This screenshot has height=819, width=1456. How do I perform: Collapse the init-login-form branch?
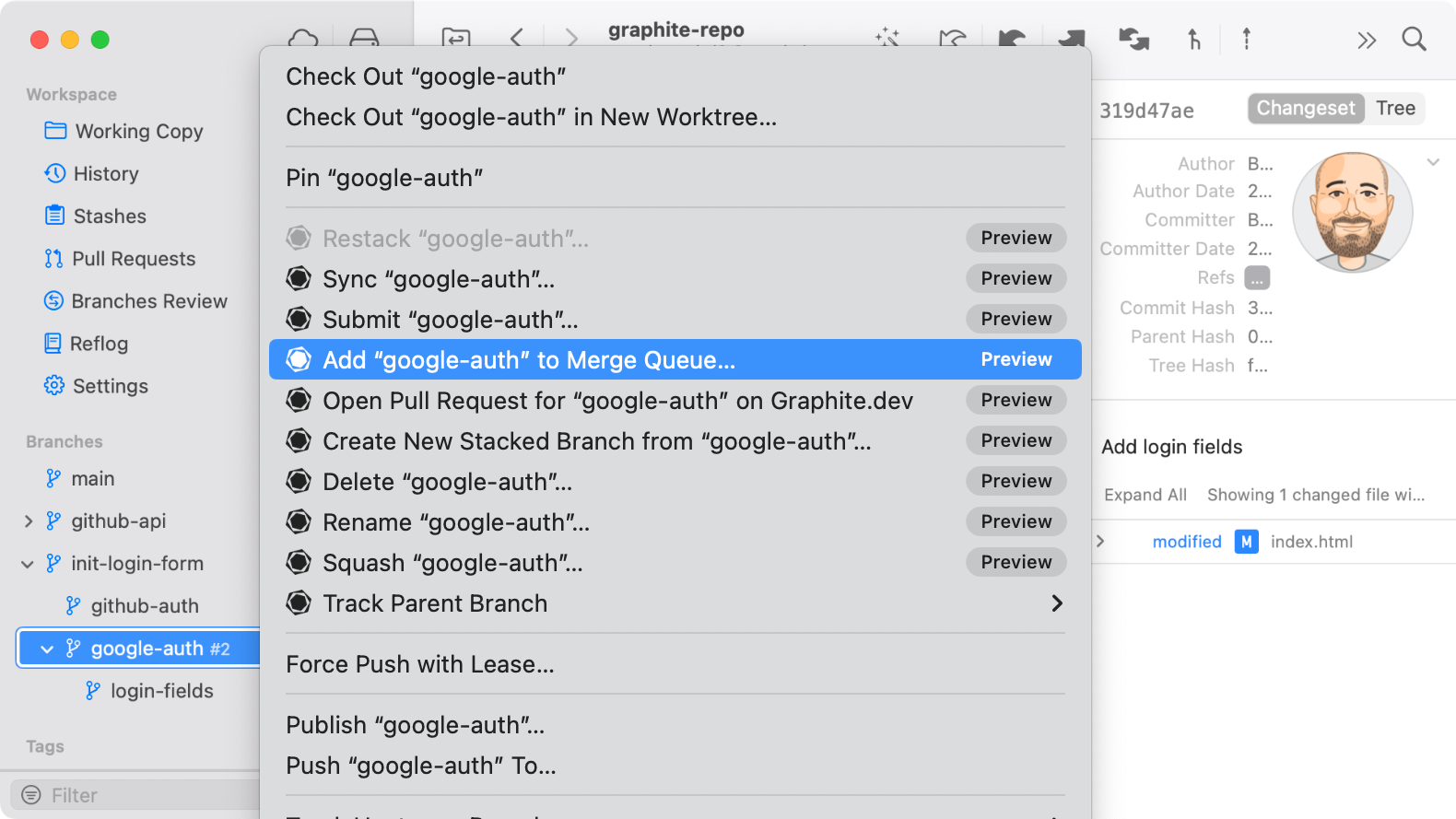pos(28,564)
